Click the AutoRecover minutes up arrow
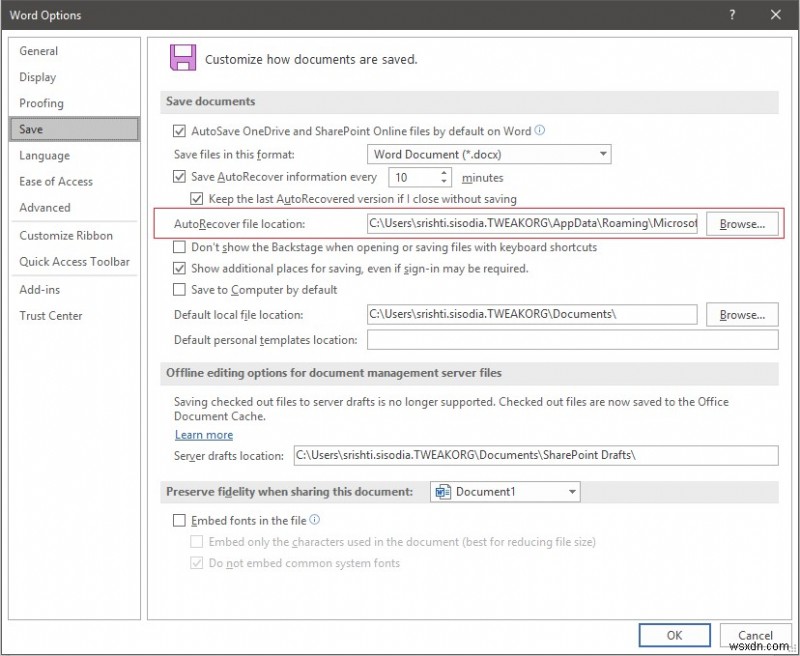Screen dimensions: 800x656 coord(444,172)
